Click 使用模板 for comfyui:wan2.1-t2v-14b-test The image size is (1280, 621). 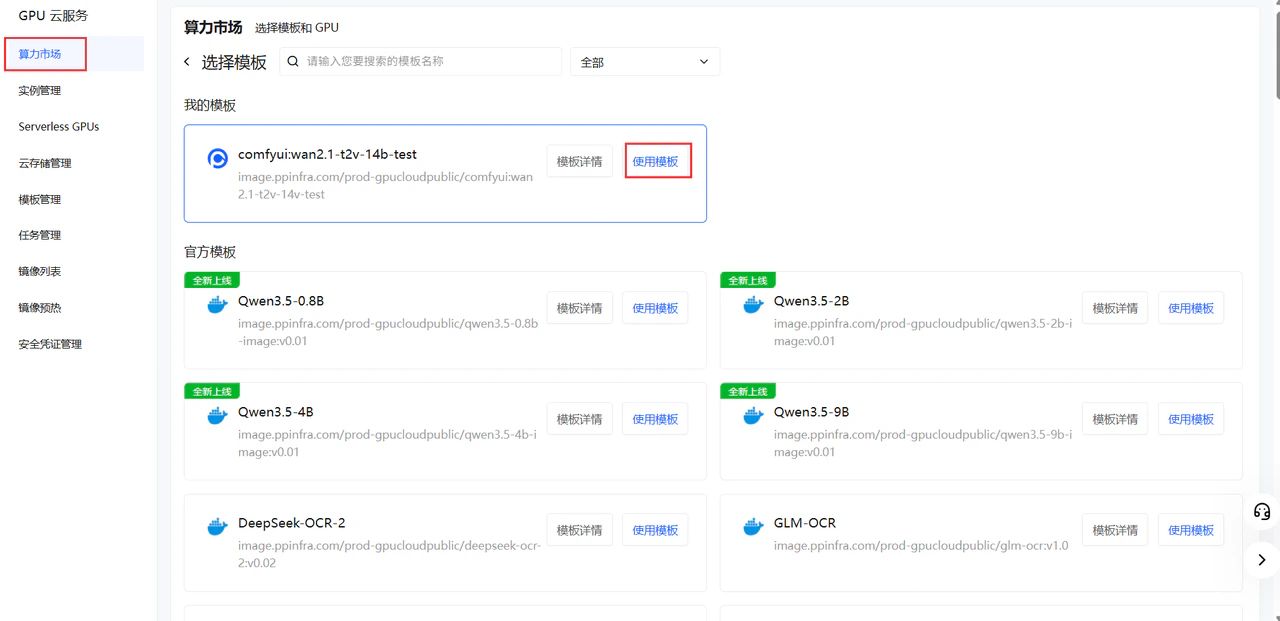(x=655, y=161)
